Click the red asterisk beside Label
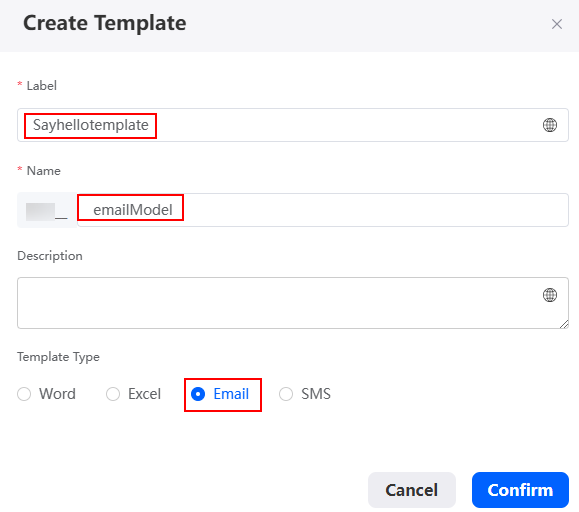 [20, 85]
